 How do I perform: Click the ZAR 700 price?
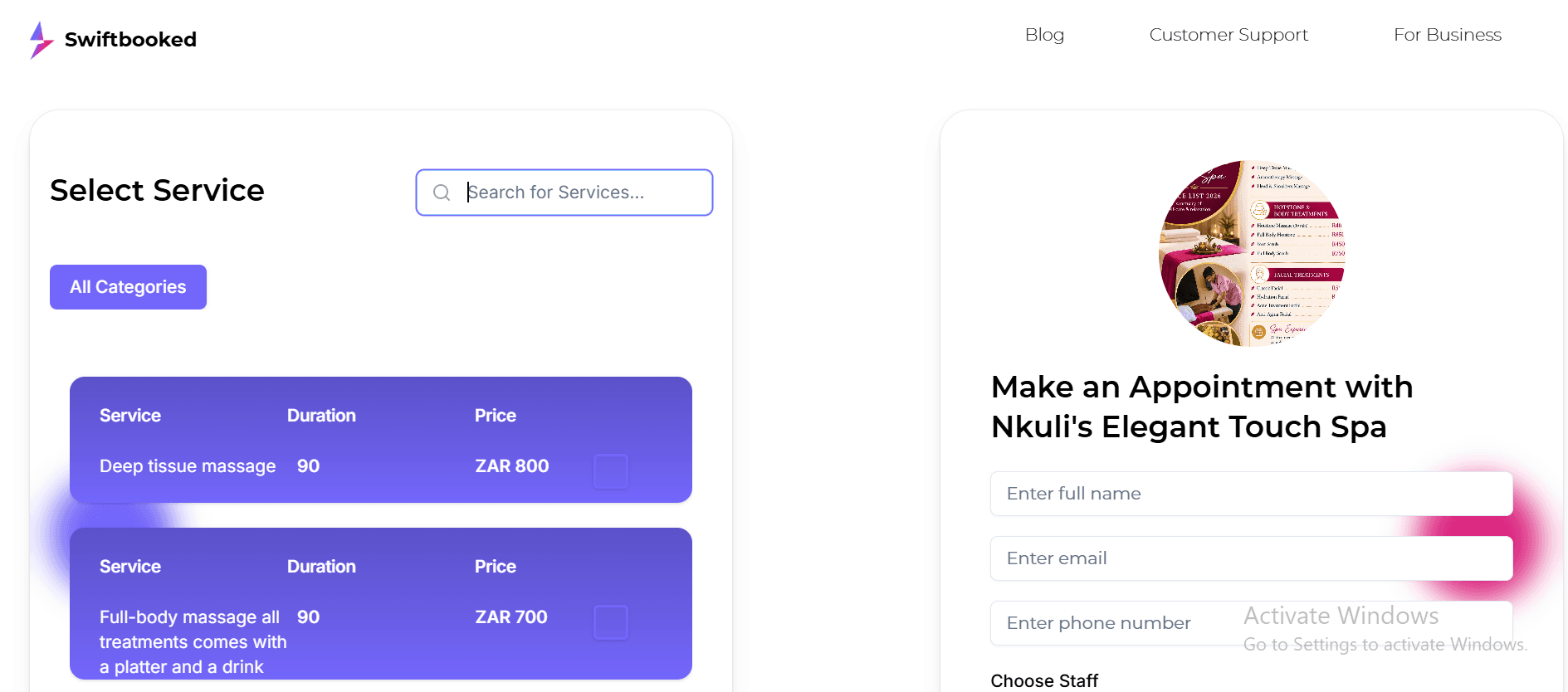click(511, 617)
